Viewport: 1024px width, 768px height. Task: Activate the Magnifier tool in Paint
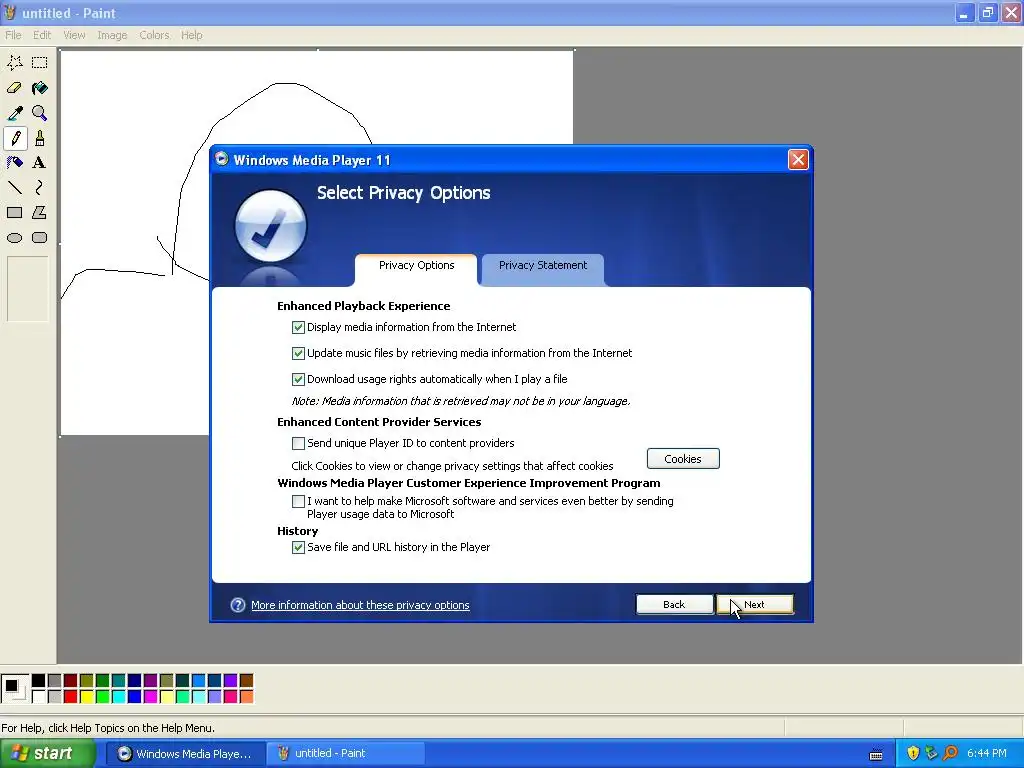pyautogui.click(x=40, y=113)
